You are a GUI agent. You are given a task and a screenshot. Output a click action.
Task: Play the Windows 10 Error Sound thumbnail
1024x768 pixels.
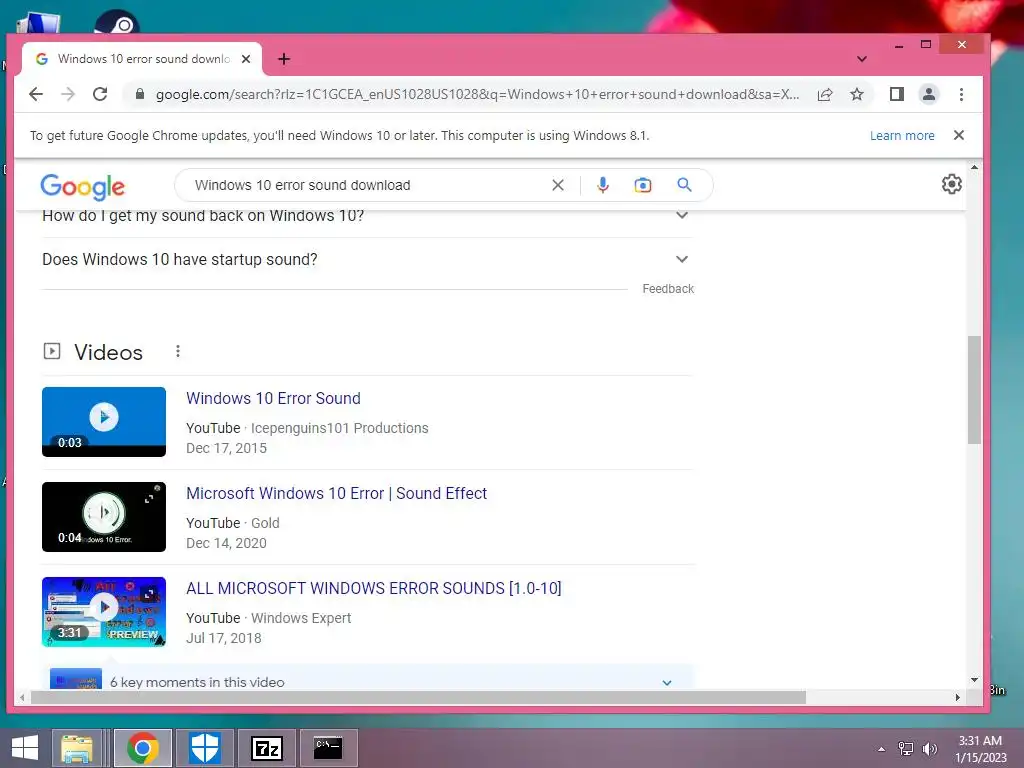pyautogui.click(x=104, y=421)
